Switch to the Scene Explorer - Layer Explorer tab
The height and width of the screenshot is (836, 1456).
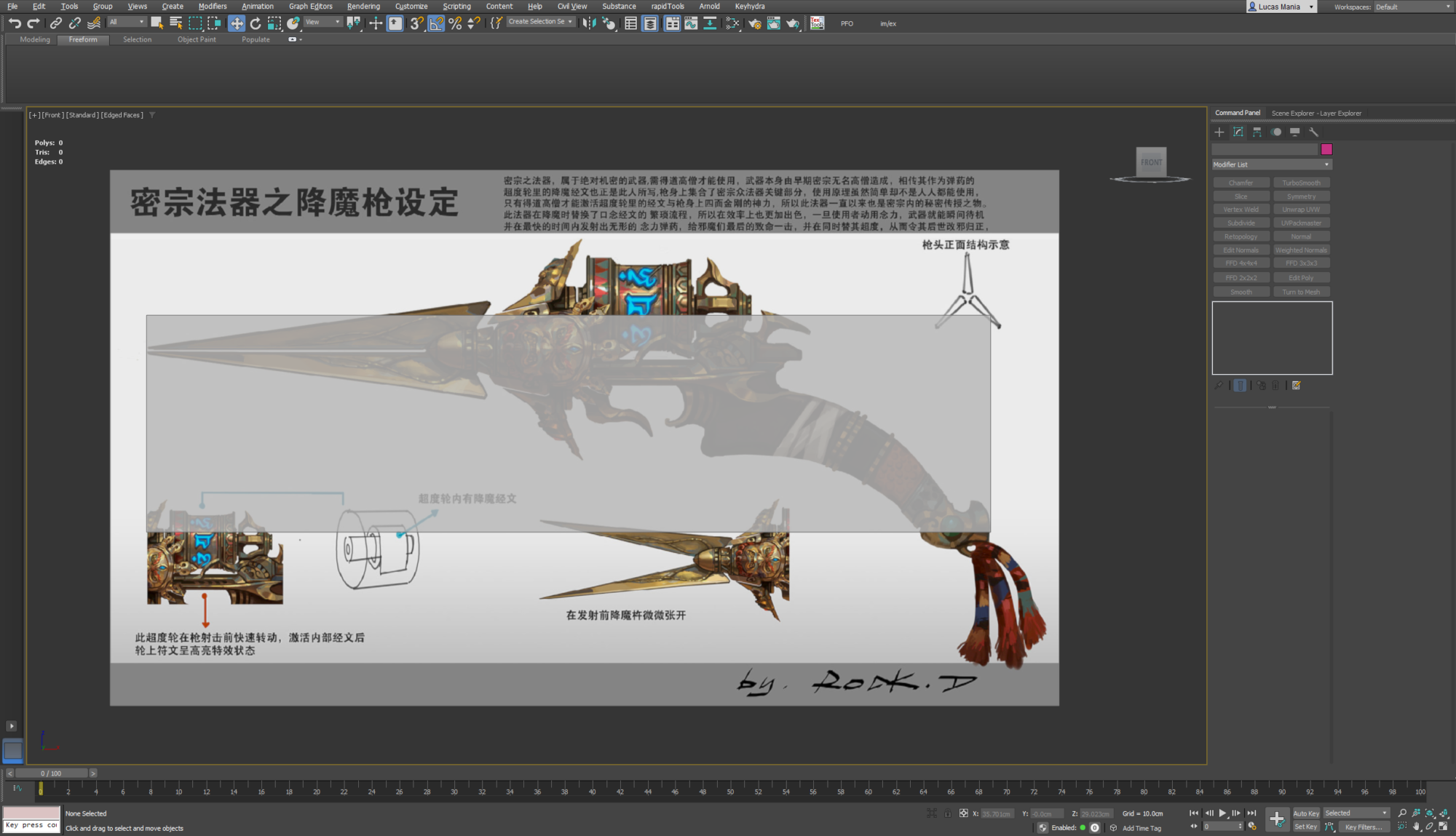point(1316,113)
